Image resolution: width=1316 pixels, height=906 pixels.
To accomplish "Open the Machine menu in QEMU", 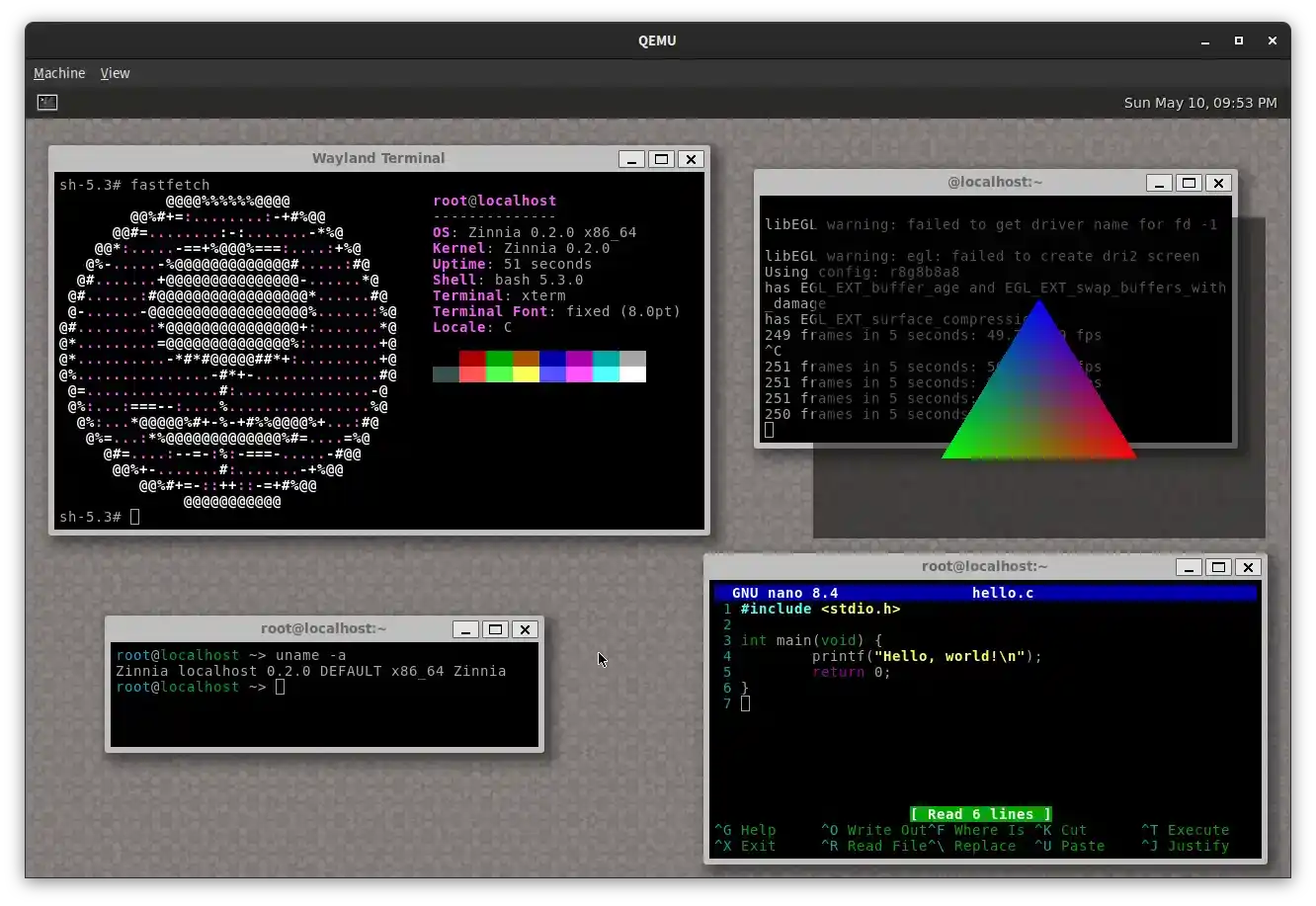I will [59, 73].
